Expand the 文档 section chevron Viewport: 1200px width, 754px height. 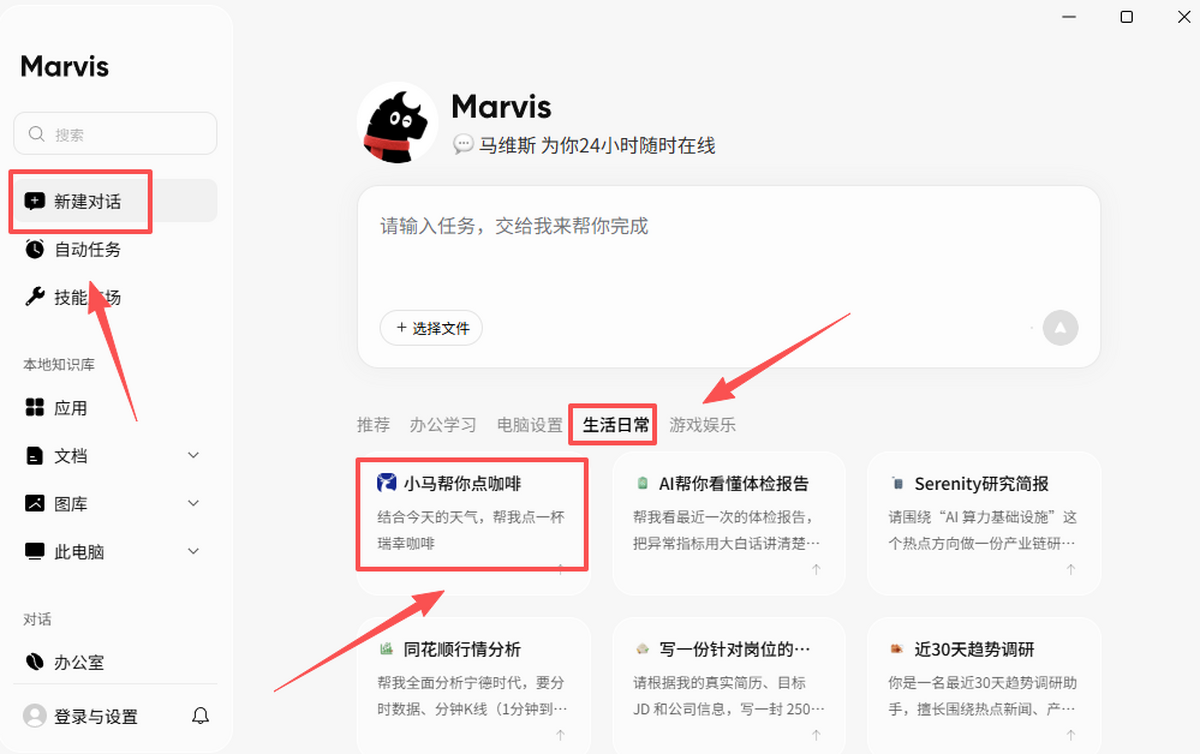coord(194,456)
